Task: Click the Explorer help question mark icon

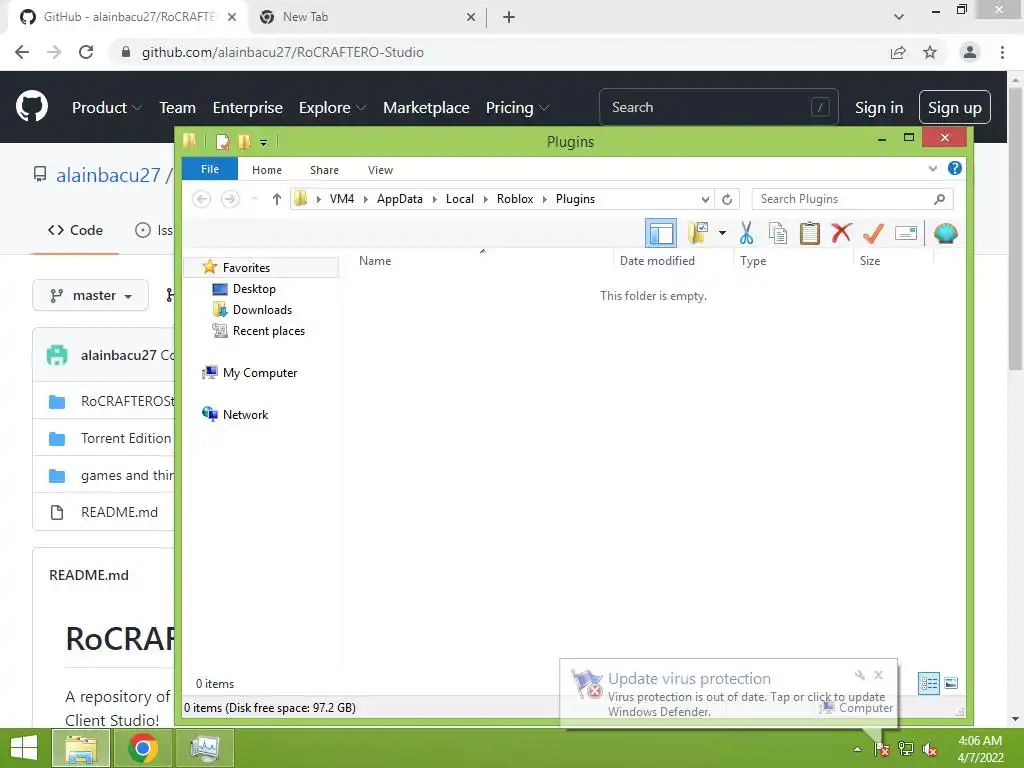Action: coord(954,168)
